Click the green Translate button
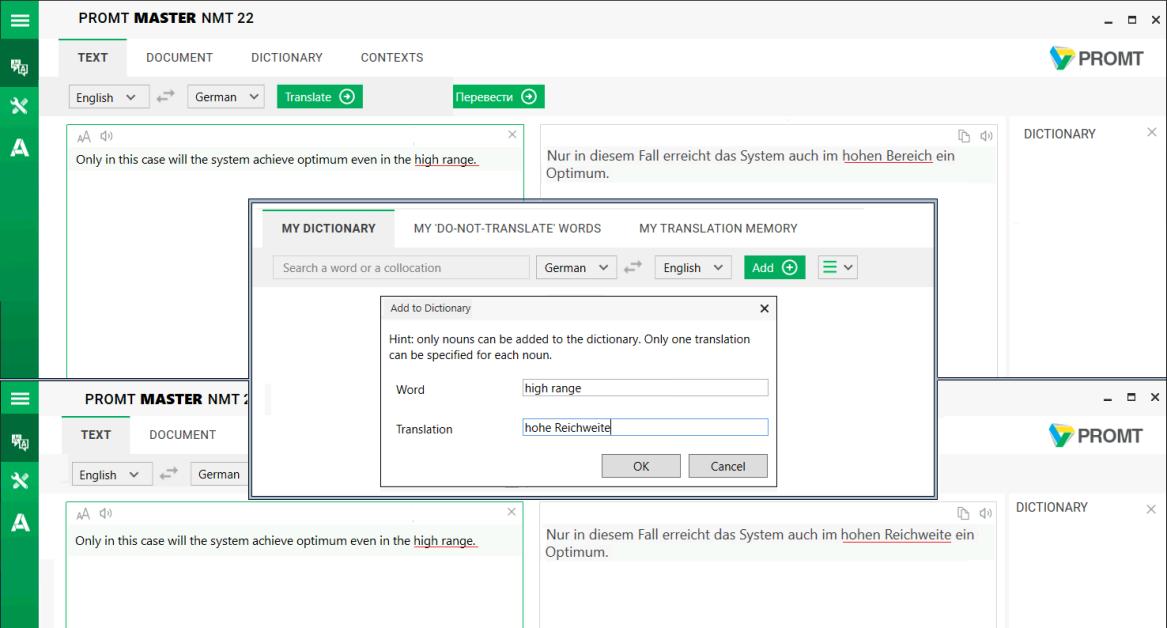This screenshot has width=1167, height=628. point(319,97)
